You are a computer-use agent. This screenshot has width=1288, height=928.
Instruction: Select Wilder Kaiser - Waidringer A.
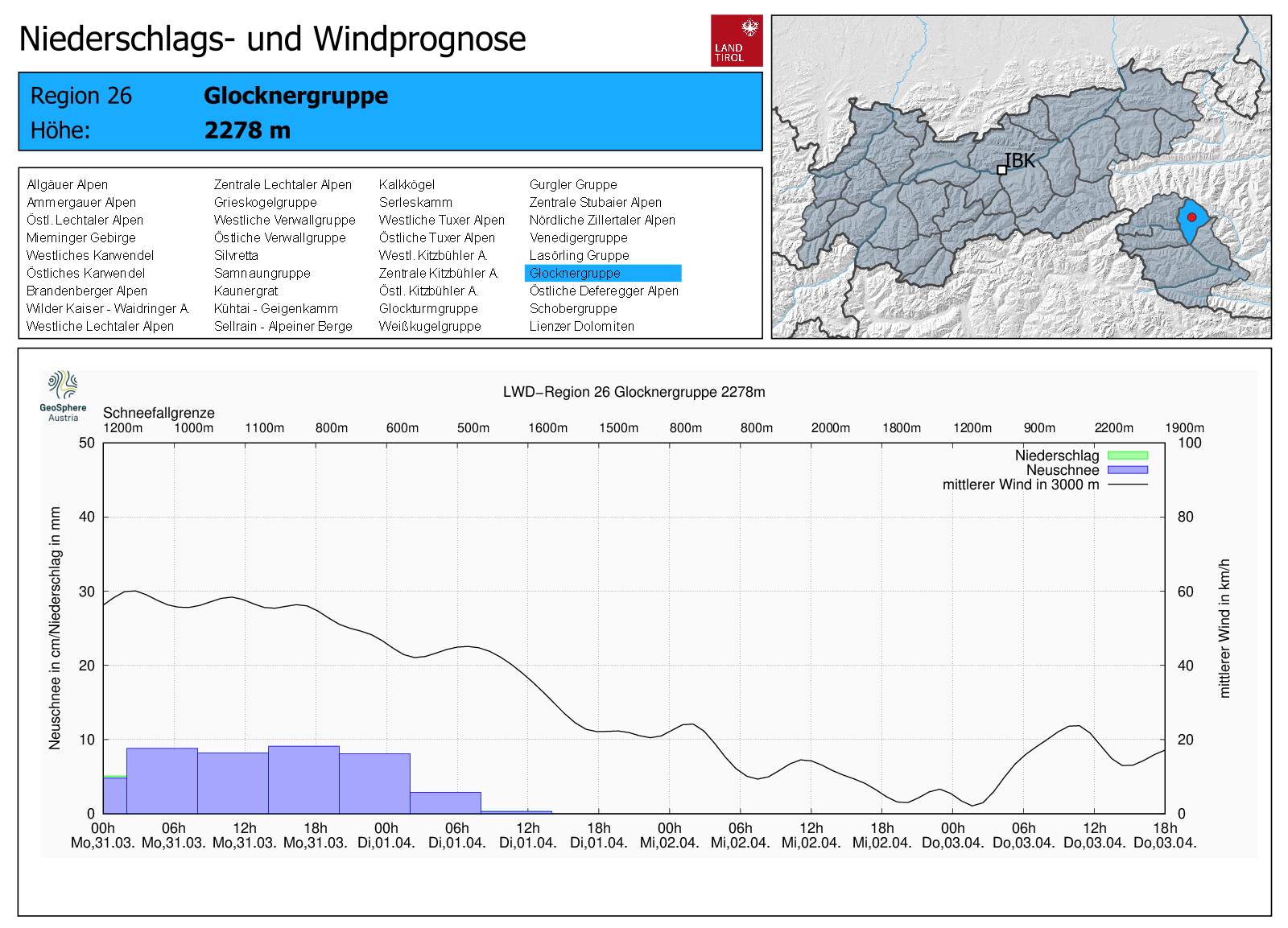(108, 308)
